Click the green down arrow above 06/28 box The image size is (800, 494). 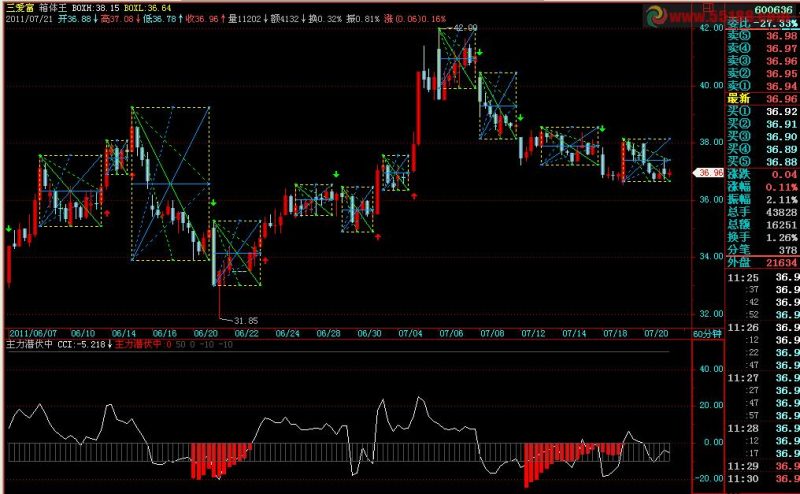336,175
